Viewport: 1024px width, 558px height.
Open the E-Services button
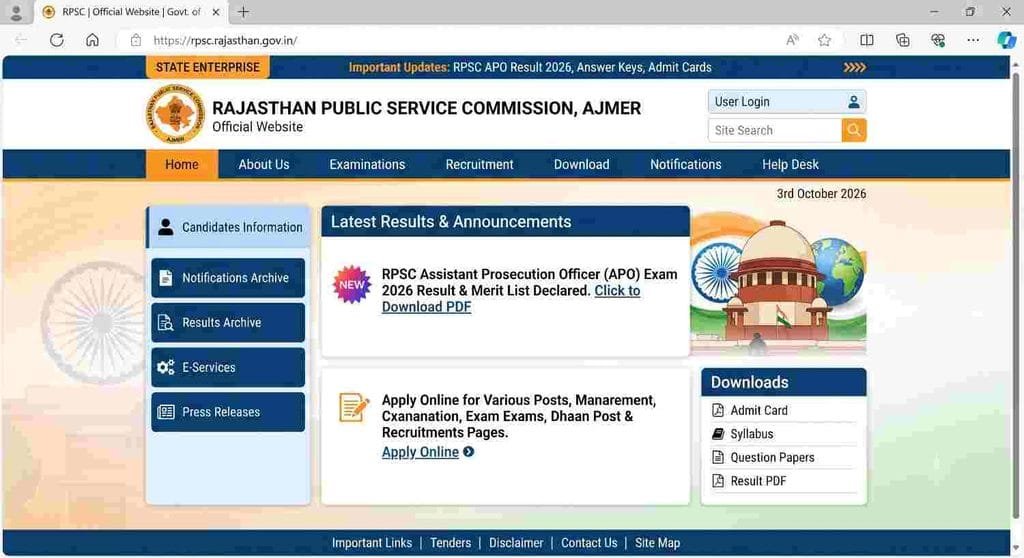click(x=228, y=367)
